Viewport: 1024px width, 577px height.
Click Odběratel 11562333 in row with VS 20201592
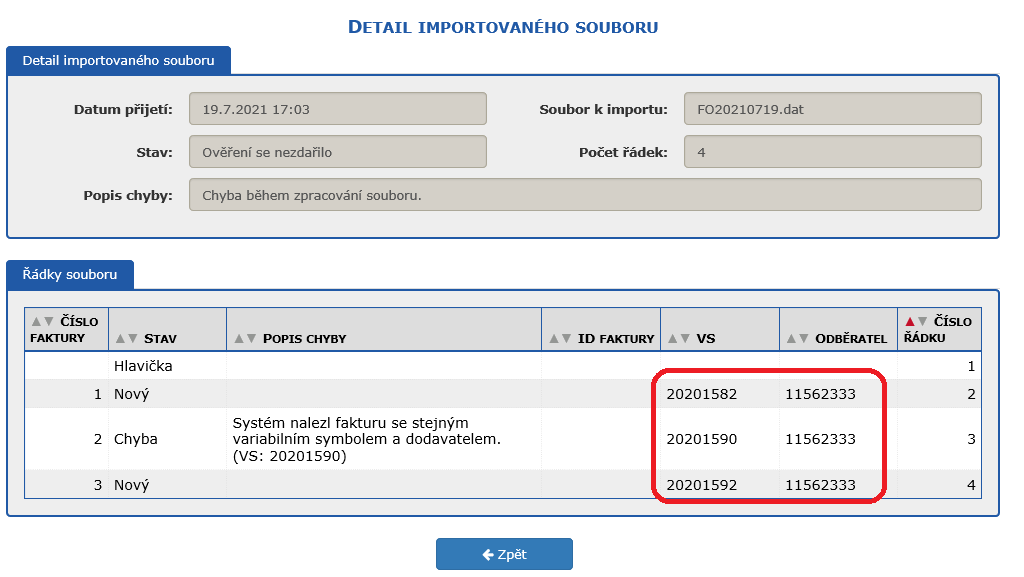pos(820,485)
